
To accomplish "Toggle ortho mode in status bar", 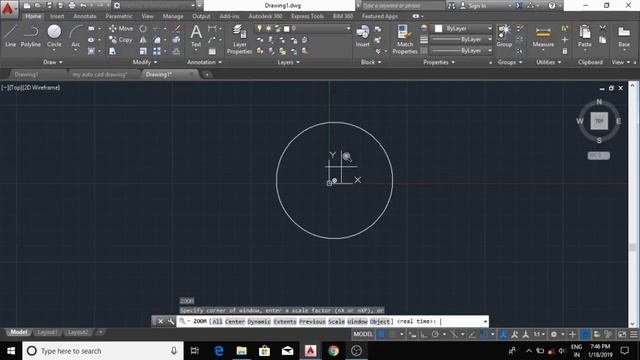I will click(x=424, y=334).
